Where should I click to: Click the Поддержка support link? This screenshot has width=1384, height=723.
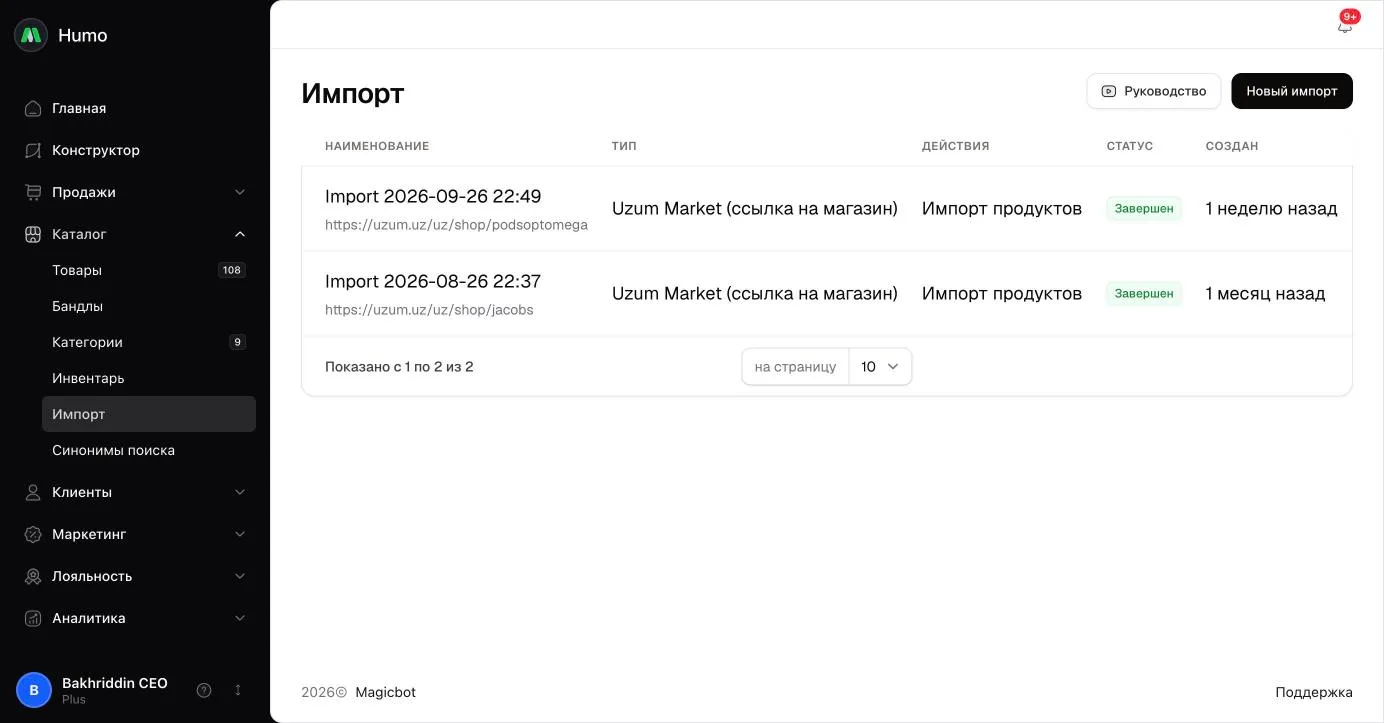tap(1313, 692)
